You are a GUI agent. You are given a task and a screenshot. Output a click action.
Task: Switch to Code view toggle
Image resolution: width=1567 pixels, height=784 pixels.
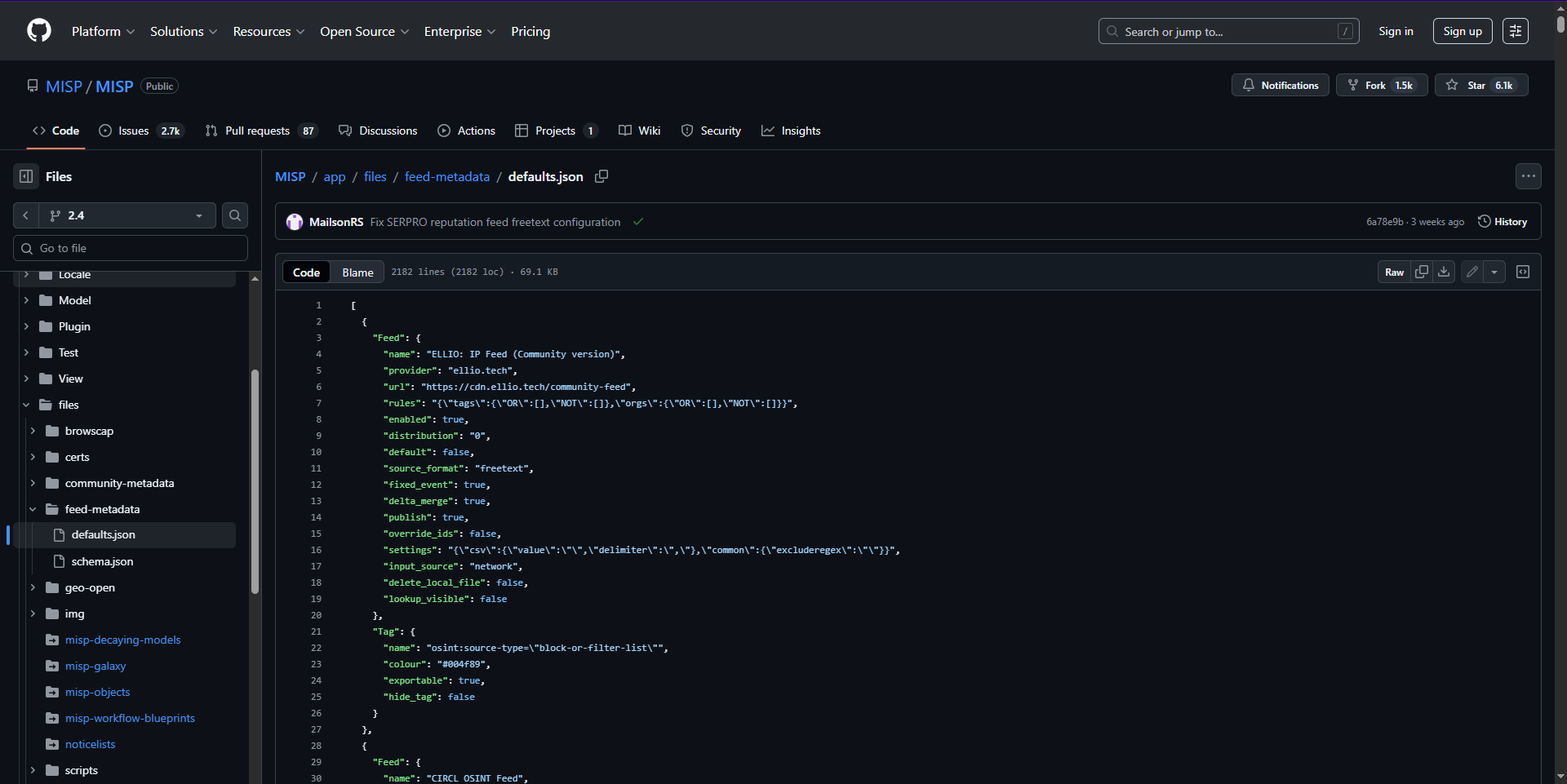tap(306, 272)
